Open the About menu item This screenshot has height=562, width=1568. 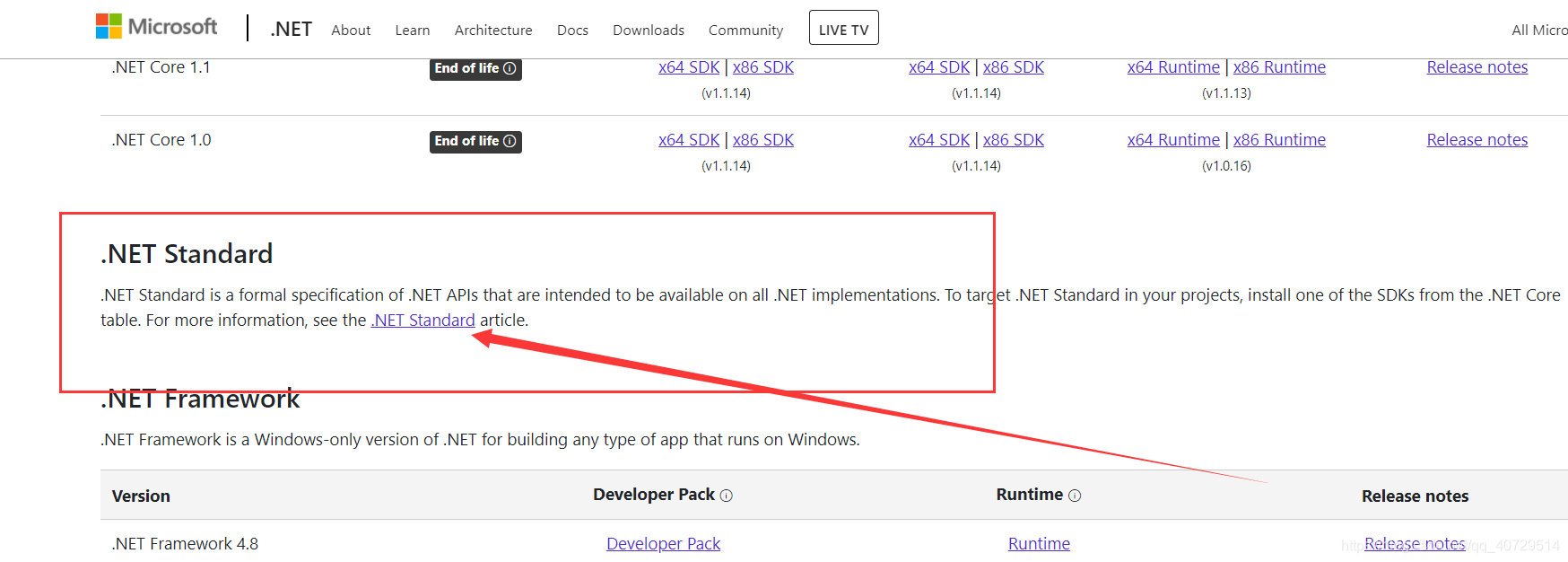point(351,30)
